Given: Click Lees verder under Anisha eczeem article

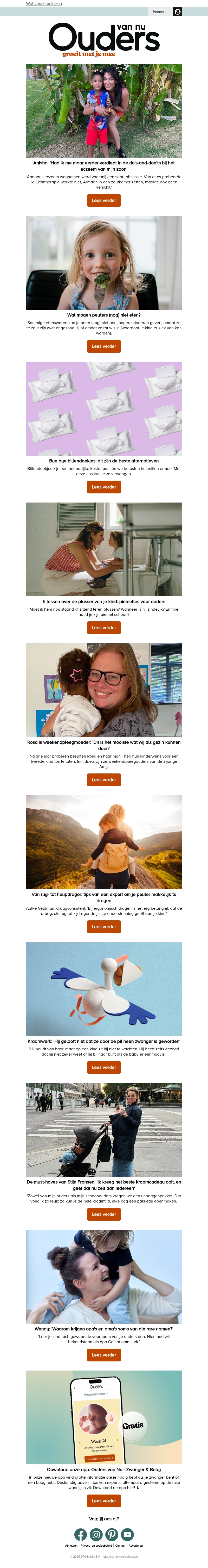Looking at the screenshot, I should (104, 200).
